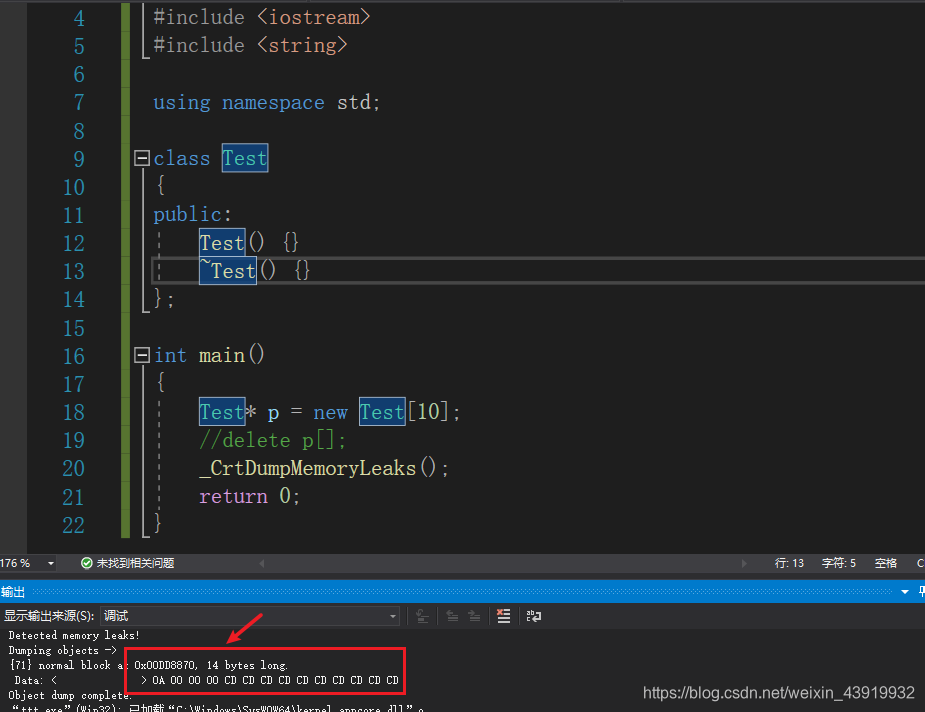Click the main function name on line 16
The height and width of the screenshot is (712, 925).
[x=222, y=356]
